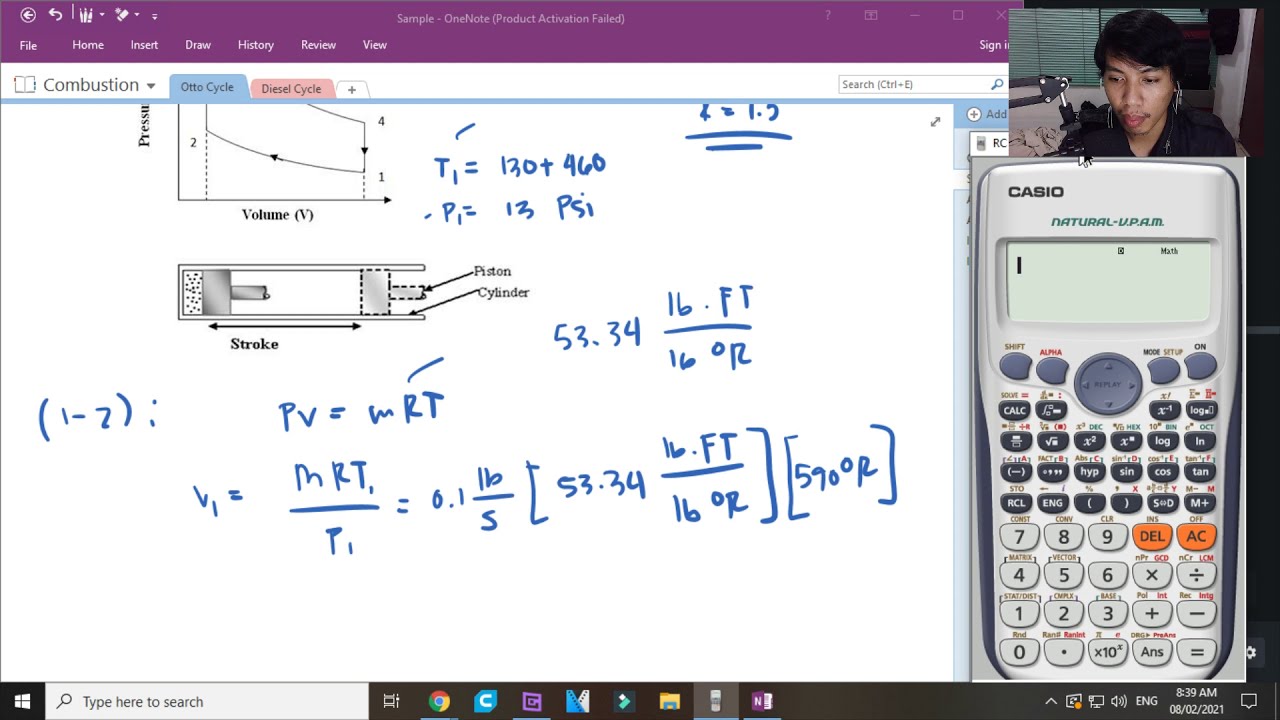The image size is (1280, 720).
Task: Click the search magnifier icon
Action: 997,84
